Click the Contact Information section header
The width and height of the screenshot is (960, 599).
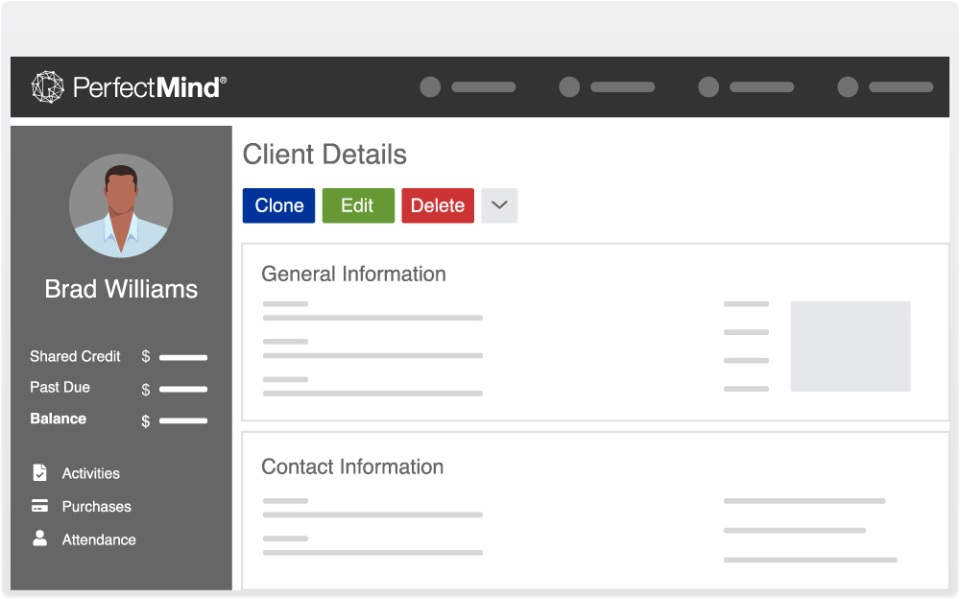[352, 467]
